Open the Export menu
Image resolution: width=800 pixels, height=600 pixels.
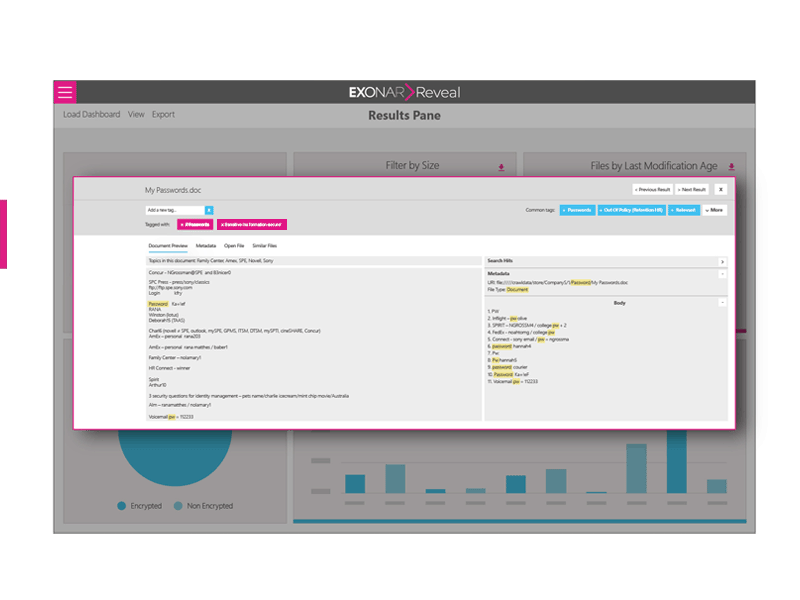coord(163,114)
